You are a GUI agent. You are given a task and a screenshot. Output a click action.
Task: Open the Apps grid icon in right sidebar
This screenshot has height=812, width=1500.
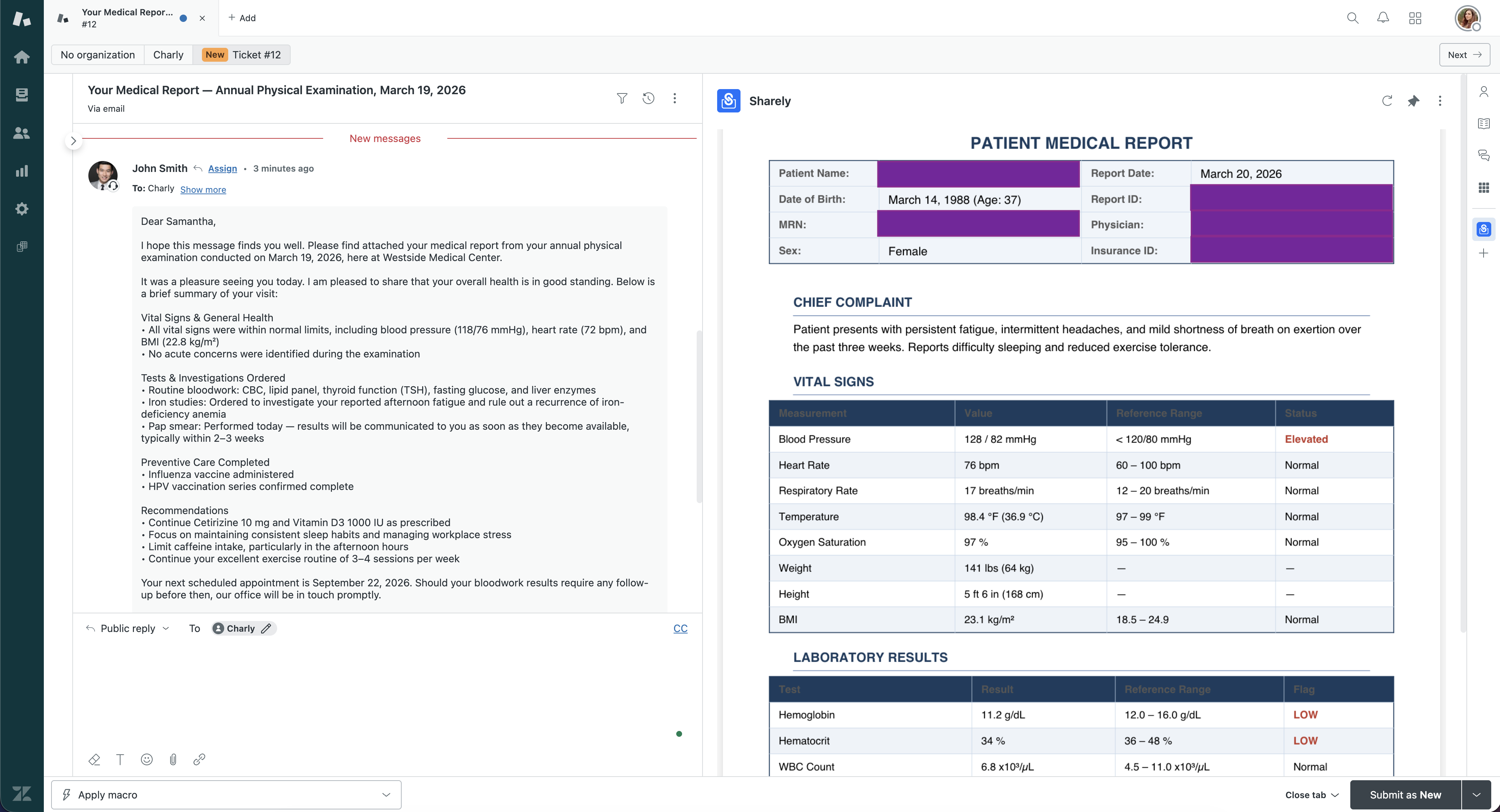coord(1484,187)
